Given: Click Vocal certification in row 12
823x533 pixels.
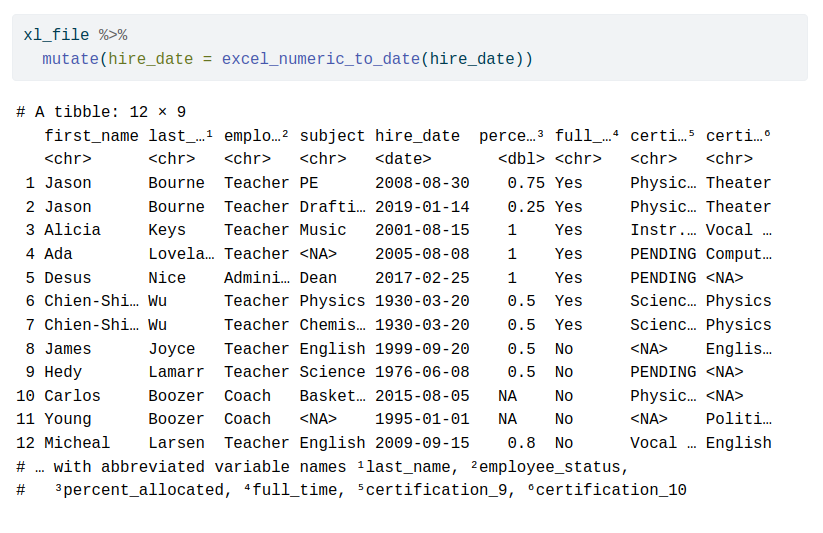Looking at the screenshot, I should pos(663,443).
